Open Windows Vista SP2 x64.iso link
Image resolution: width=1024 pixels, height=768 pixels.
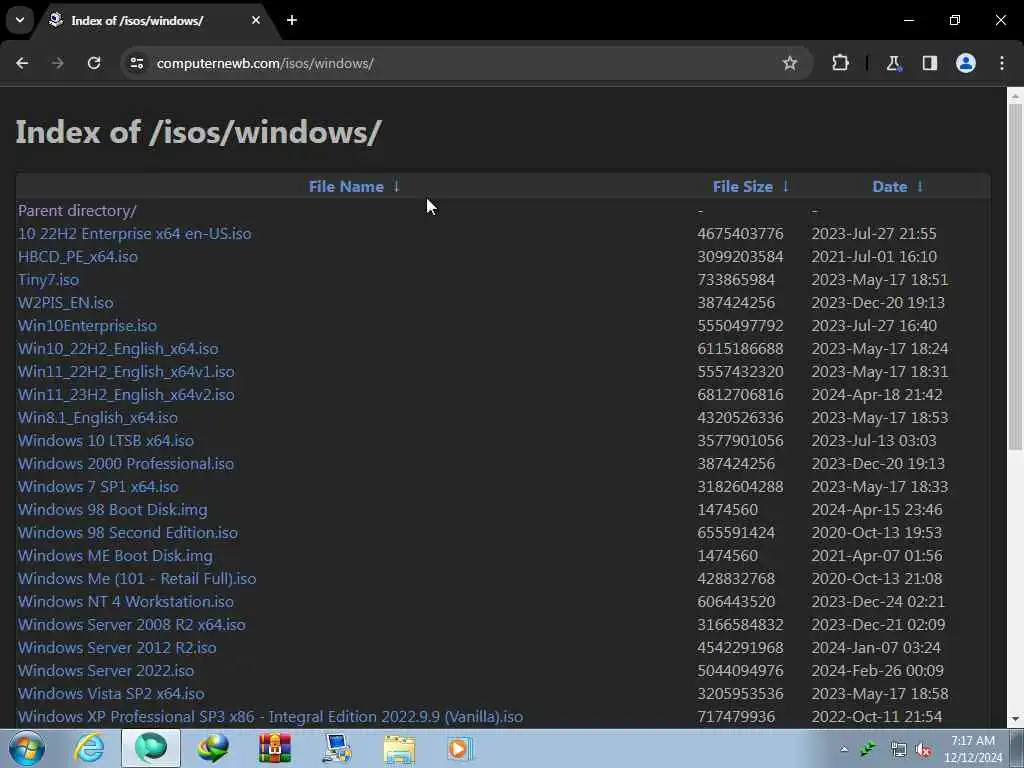(111, 693)
